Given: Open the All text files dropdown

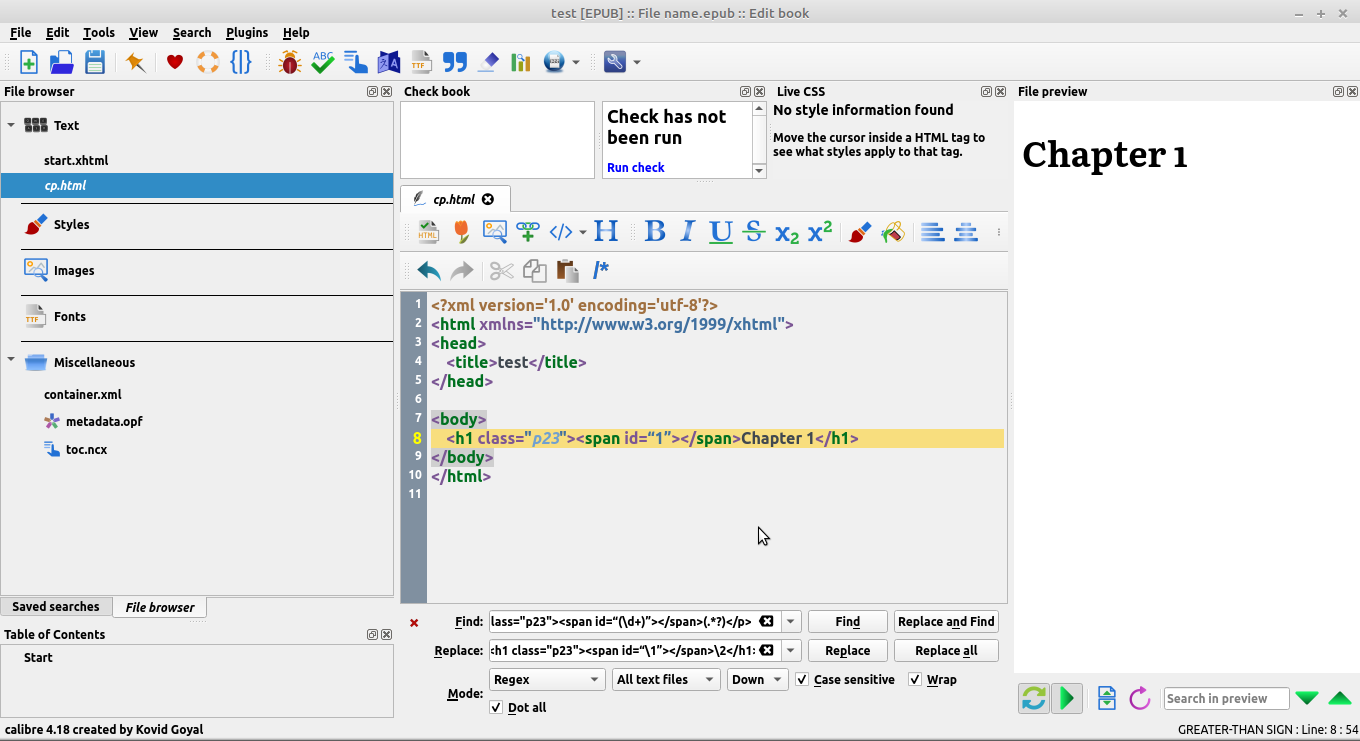Looking at the screenshot, I should point(666,680).
